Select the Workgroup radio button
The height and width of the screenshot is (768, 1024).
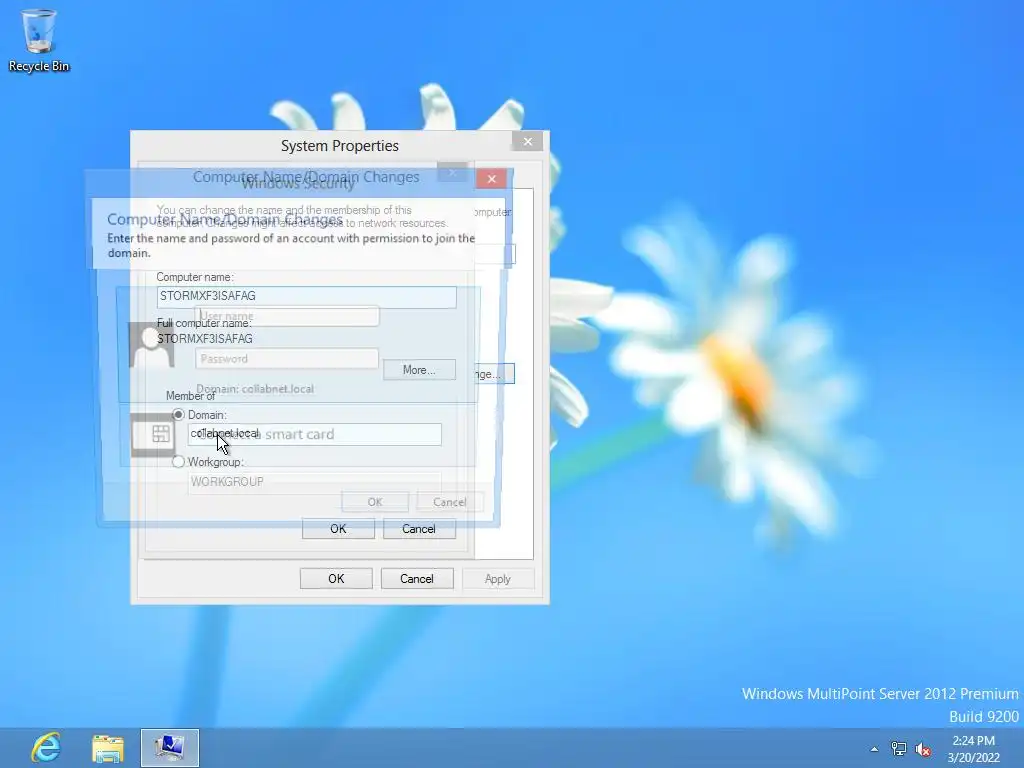tap(178, 462)
